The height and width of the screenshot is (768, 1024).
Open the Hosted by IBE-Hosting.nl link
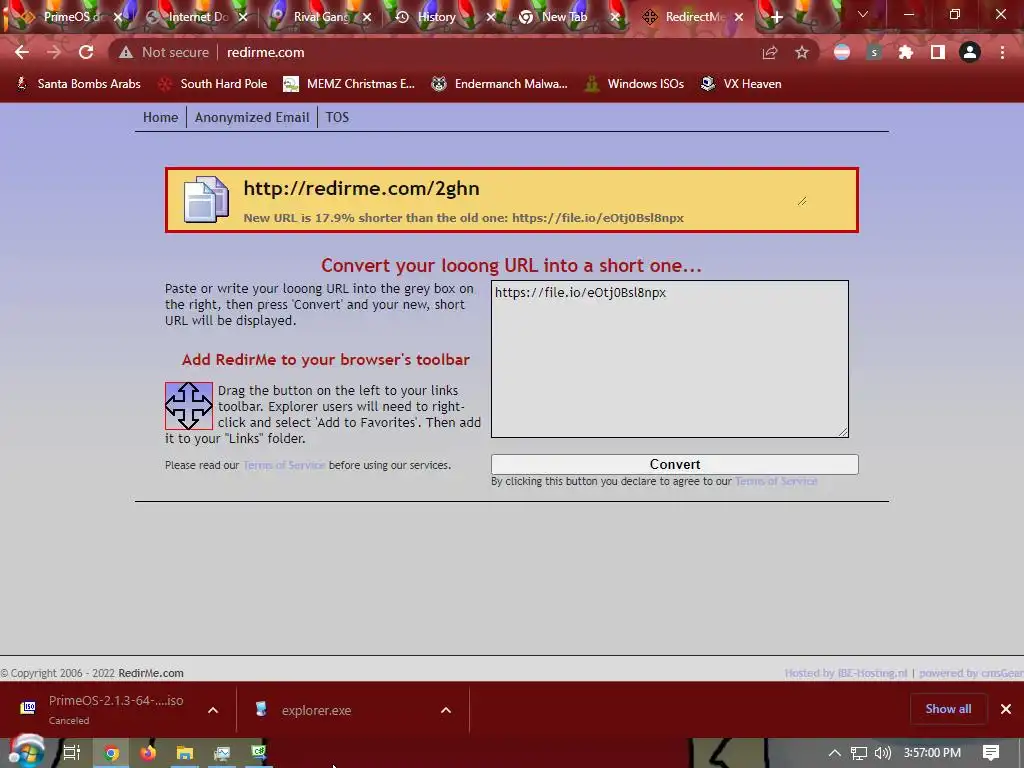(x=846, y=673)
